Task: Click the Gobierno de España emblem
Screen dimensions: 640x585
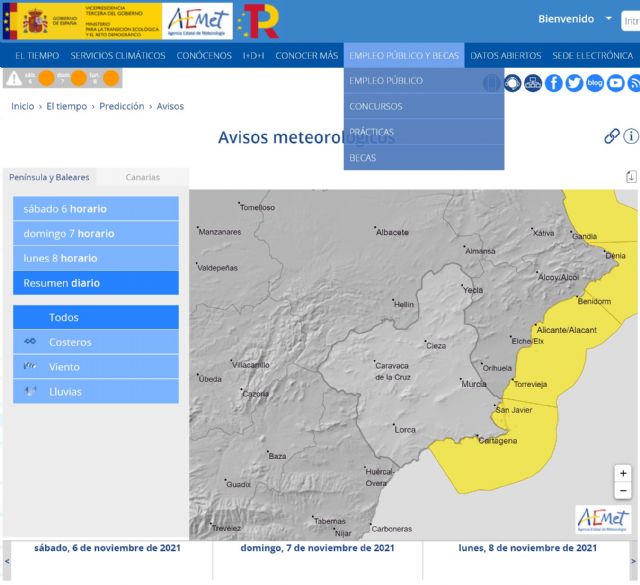Action: (x=35, y=21)
